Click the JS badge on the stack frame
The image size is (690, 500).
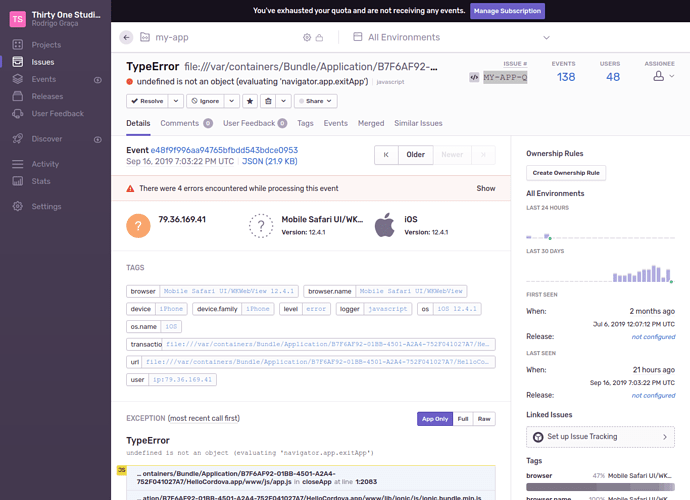[x=121, y=470]
